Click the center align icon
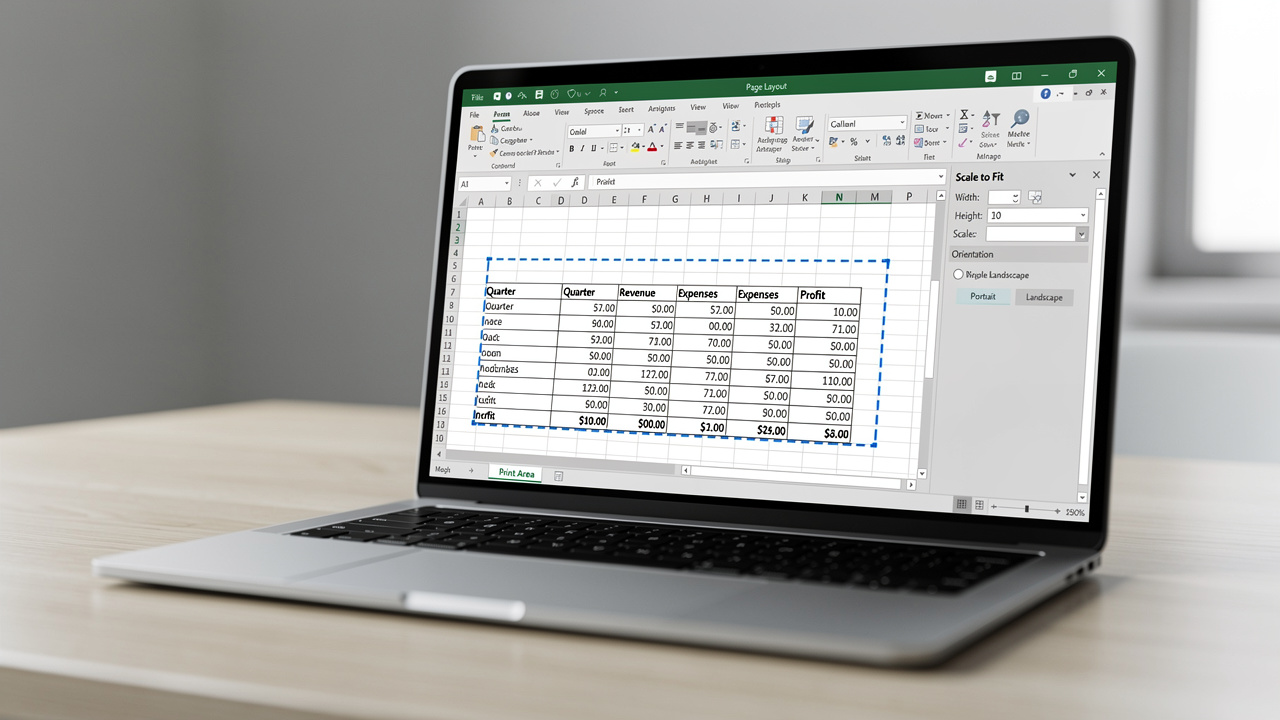The image size is (1280, 720). point(689,145)
